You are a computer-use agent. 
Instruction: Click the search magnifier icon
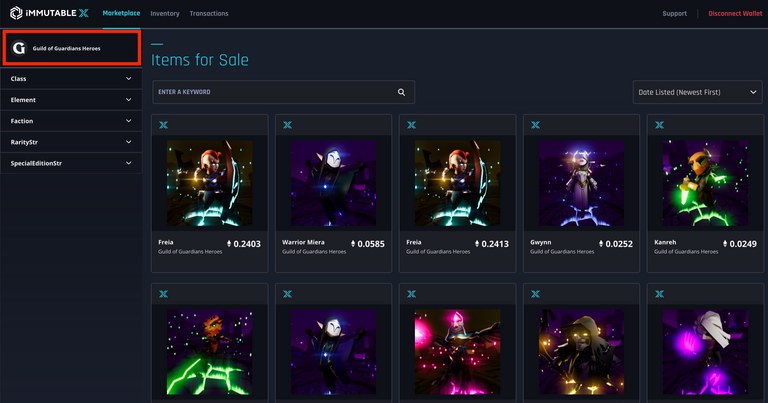[401, 92]
